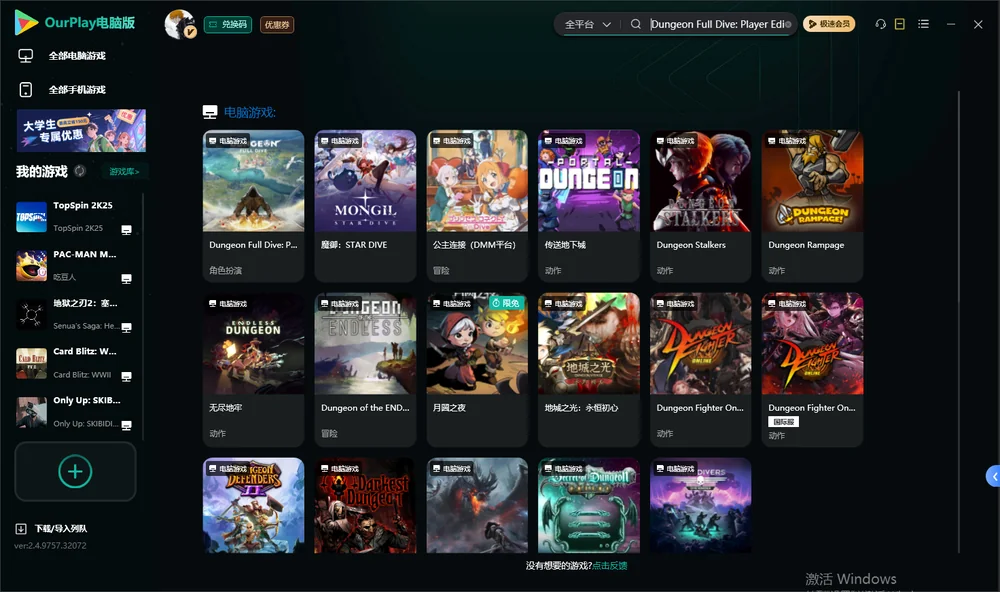Click the 极速会员 VIP membership button
Image resolution: width=1000 pixels, height=592 pixels.
point(829,24)
